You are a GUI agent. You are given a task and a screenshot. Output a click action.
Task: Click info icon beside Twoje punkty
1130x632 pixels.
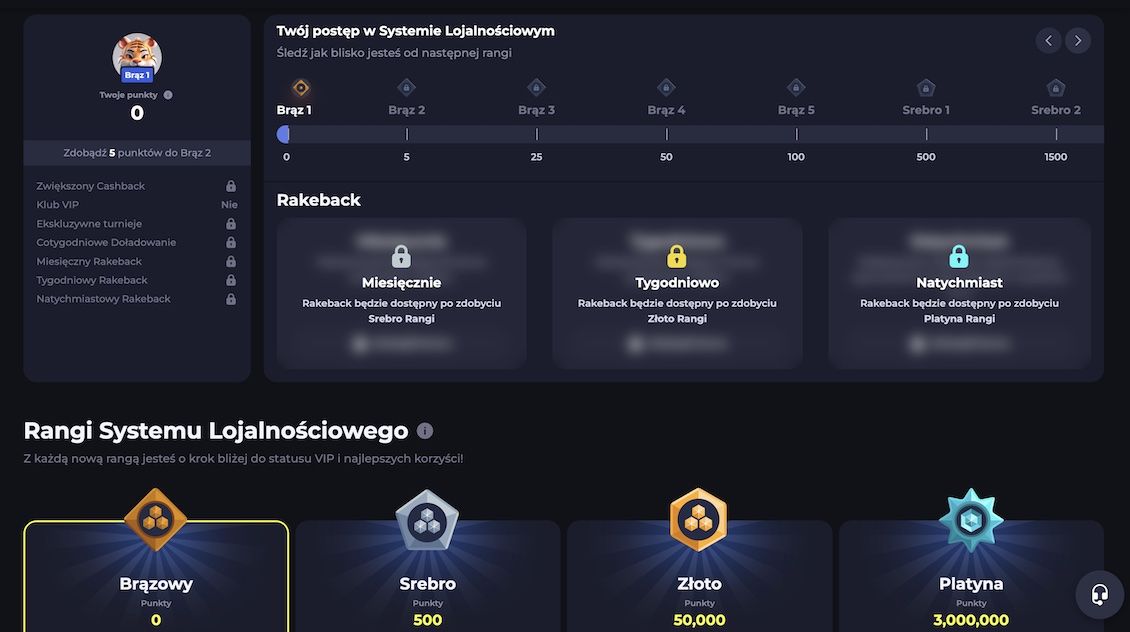[168, 95]
